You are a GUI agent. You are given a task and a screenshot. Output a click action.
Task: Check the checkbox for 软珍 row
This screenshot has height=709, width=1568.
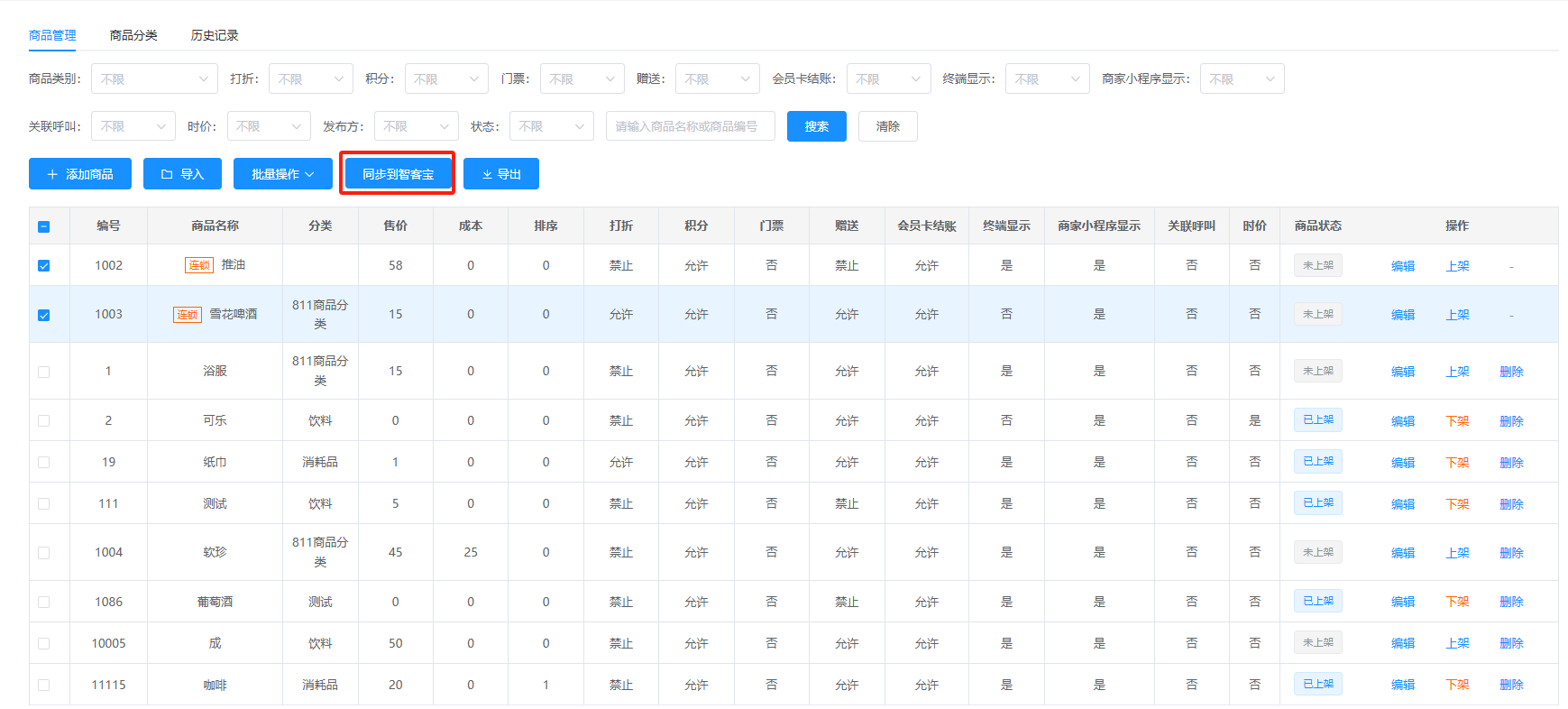coord(44,552)
